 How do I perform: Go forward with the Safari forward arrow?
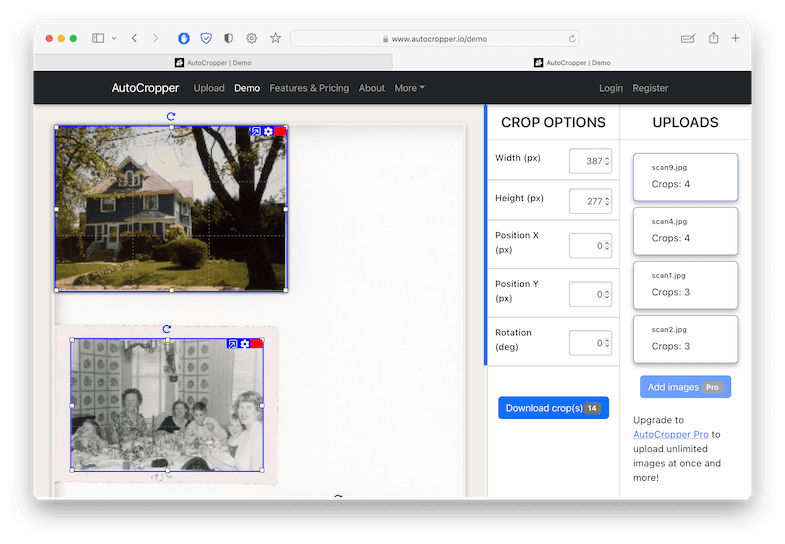click(156, 38)
